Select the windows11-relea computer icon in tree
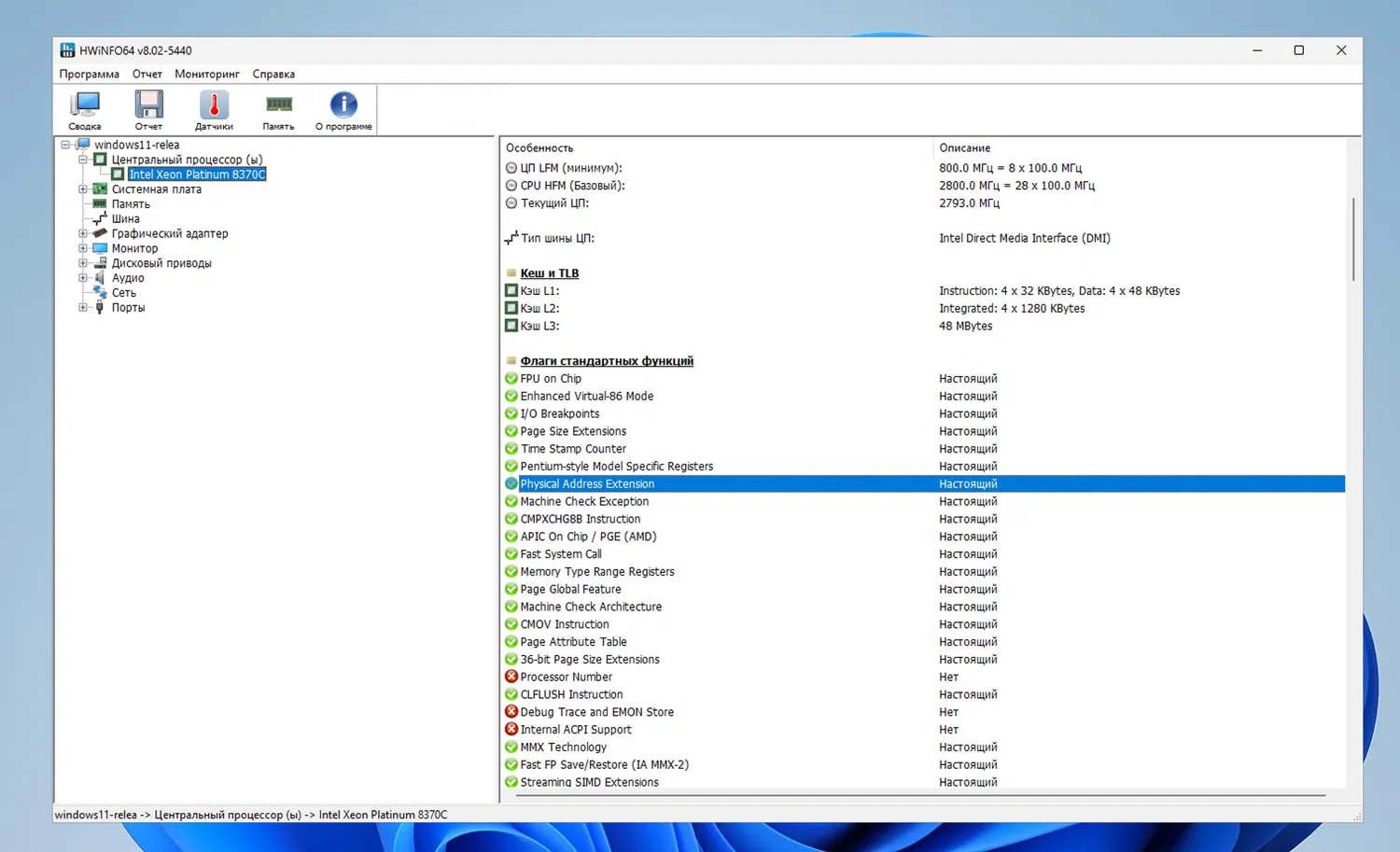The image size is (1400, 852). [x=83, y=145]
